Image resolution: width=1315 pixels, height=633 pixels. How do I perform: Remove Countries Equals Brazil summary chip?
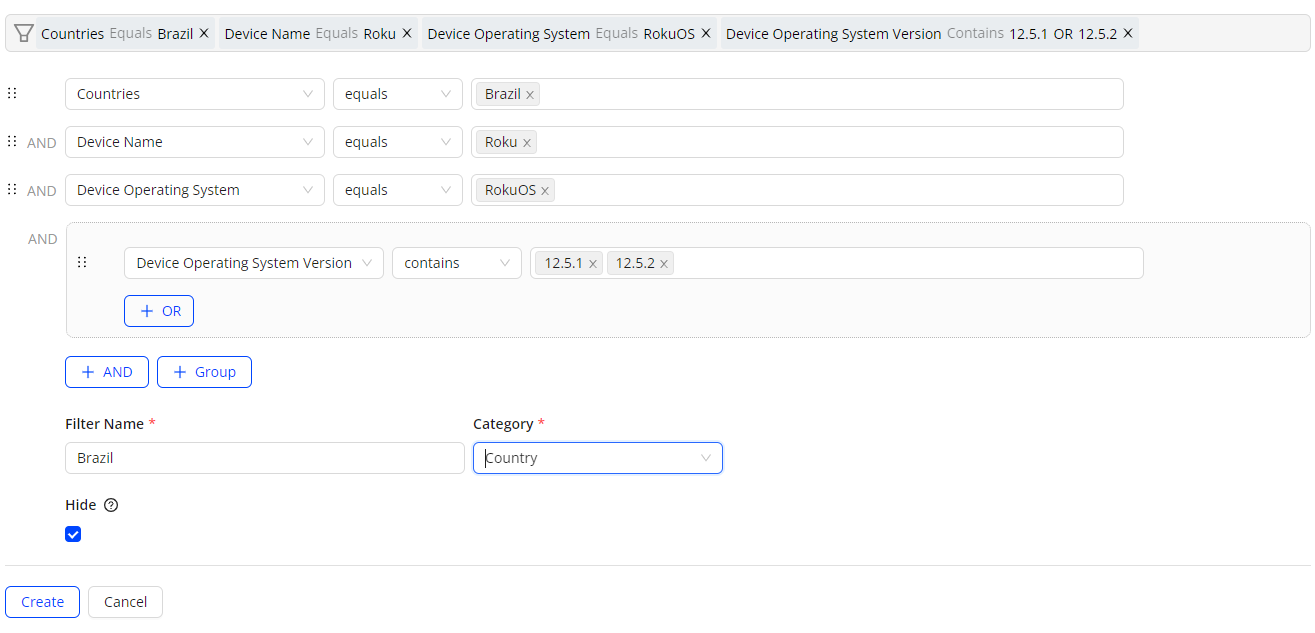tap(204, 33)
